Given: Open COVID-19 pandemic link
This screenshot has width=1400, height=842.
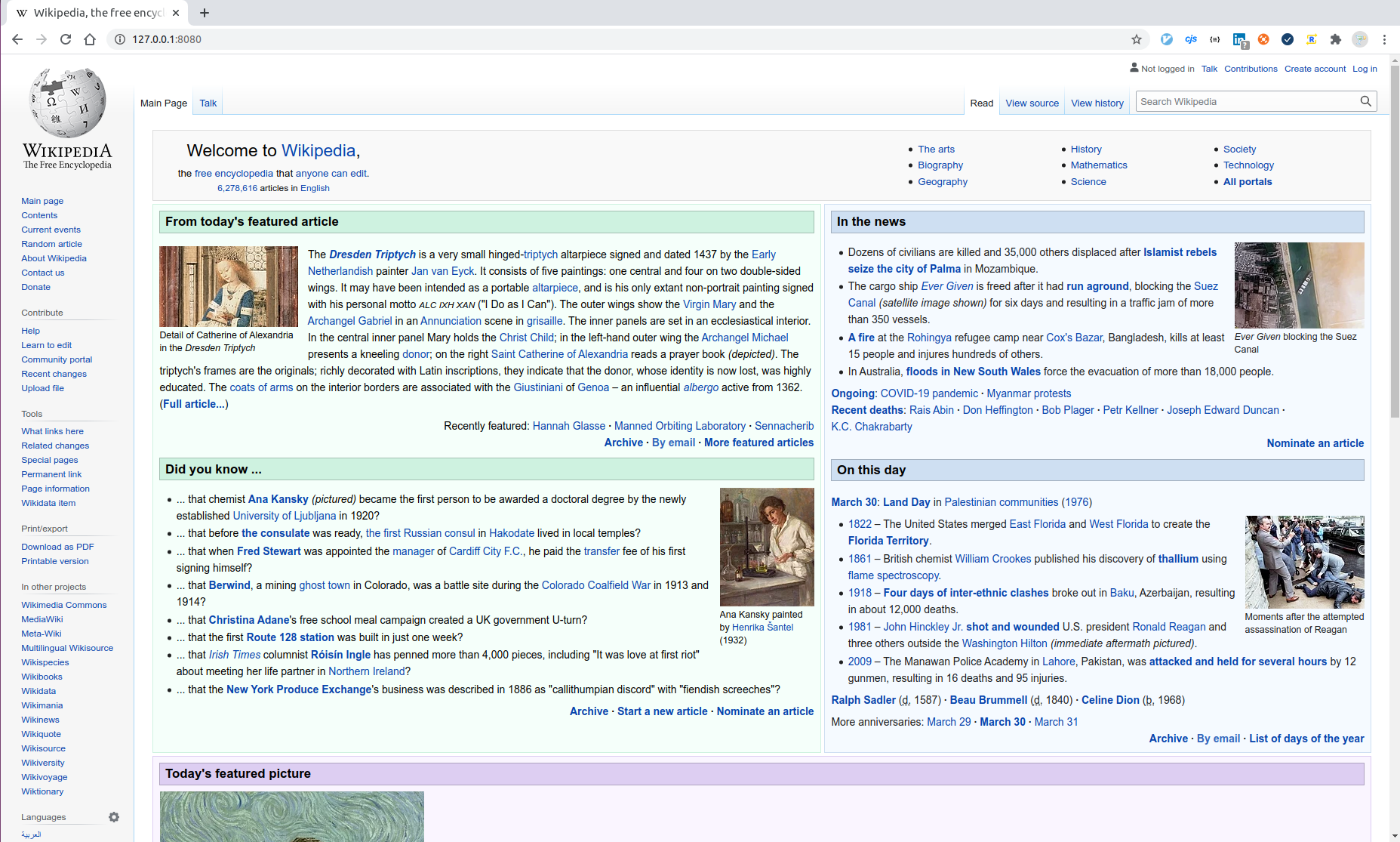Looking at the screenshot, I should pos(929,393).
